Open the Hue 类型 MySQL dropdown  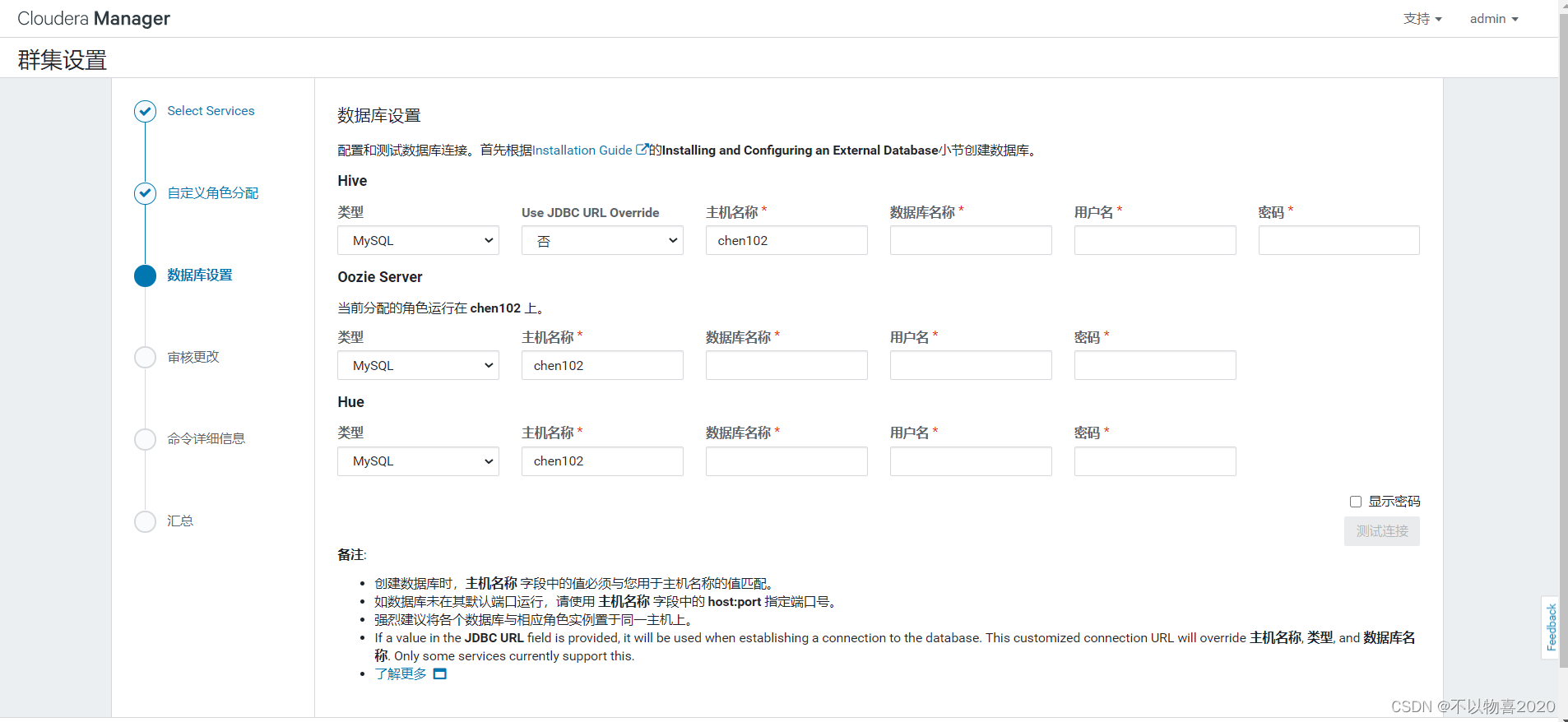click(x=418, y=461)
